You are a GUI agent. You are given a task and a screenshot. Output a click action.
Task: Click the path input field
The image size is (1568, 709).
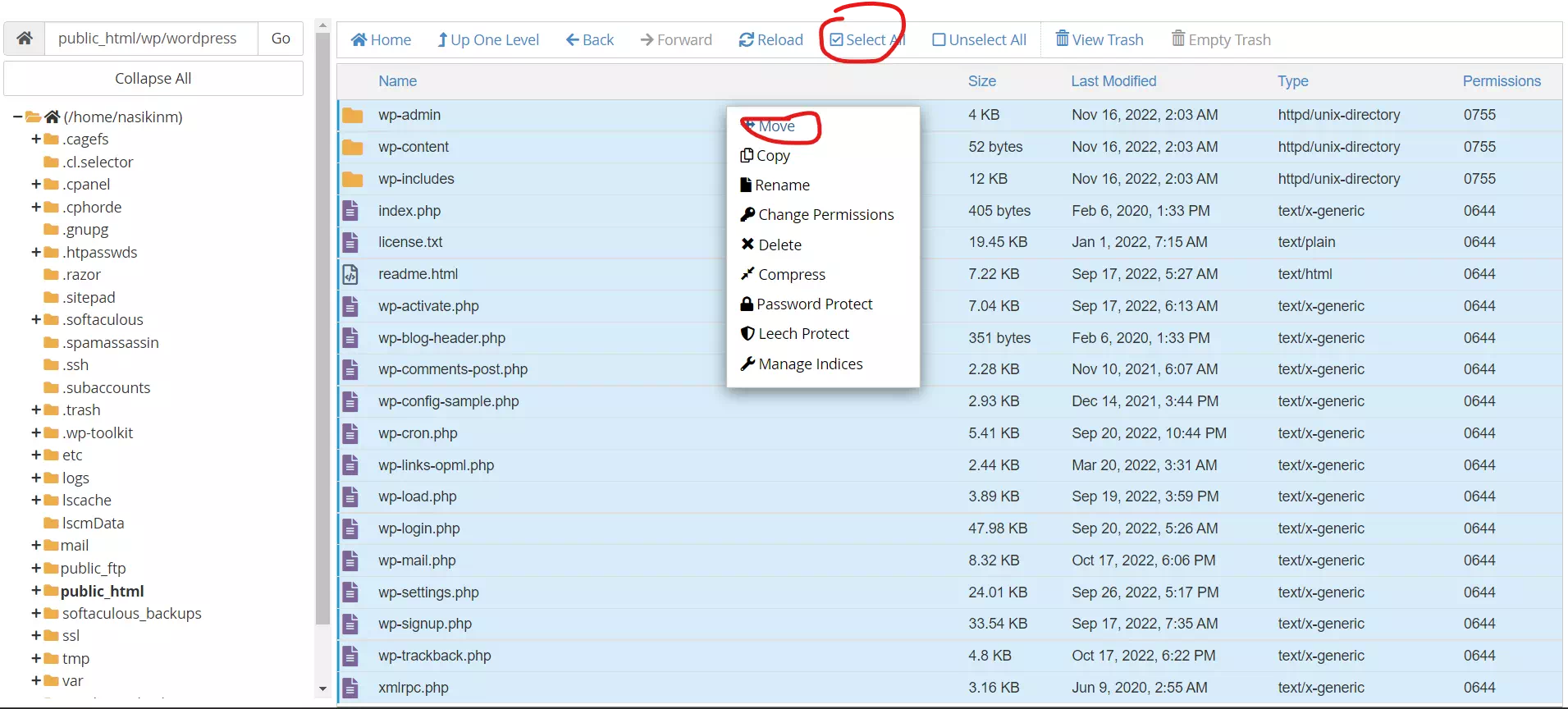click(x=151, y=39)
